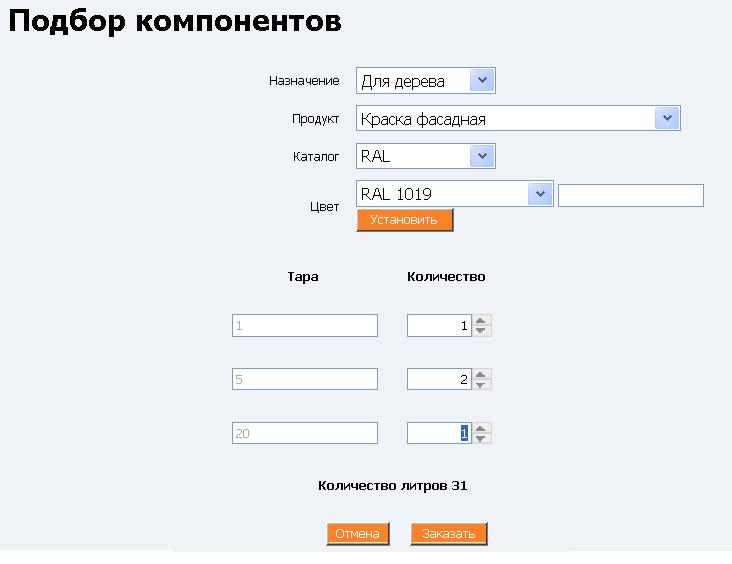This screenshot has height=564, width=732.
Task: Click the Установить button
Action: (404, 220)
